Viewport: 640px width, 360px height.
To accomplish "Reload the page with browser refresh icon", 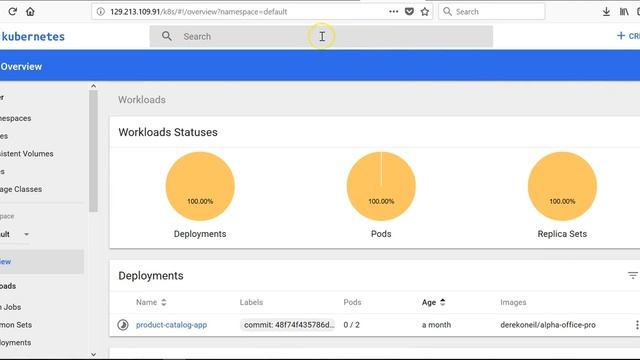I will (12, 11).
